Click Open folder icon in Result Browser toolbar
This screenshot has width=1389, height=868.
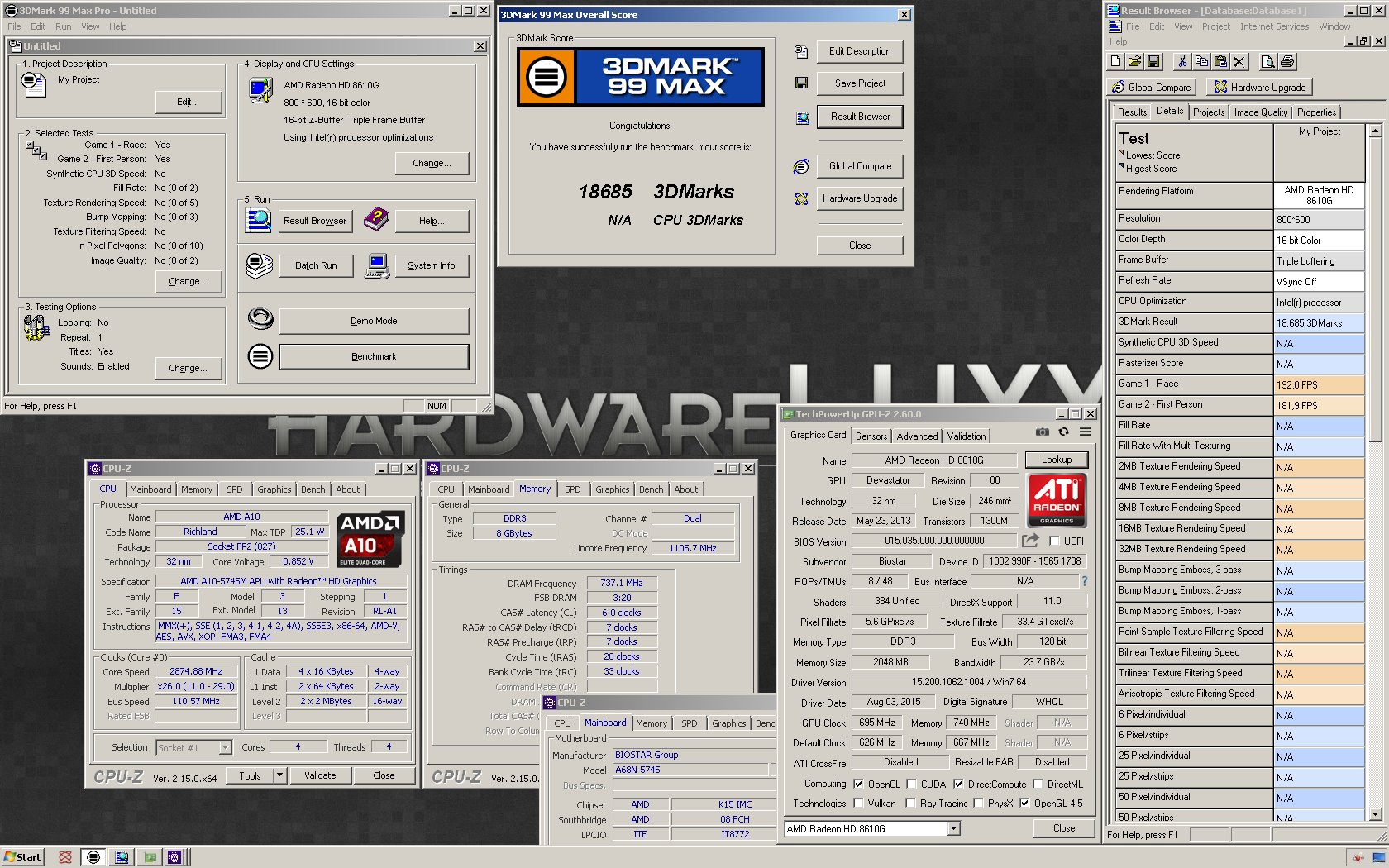point(1135,61)
